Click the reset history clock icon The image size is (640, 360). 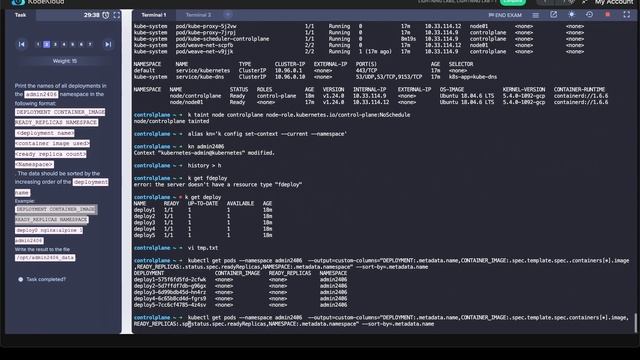(x=589, y=15)
